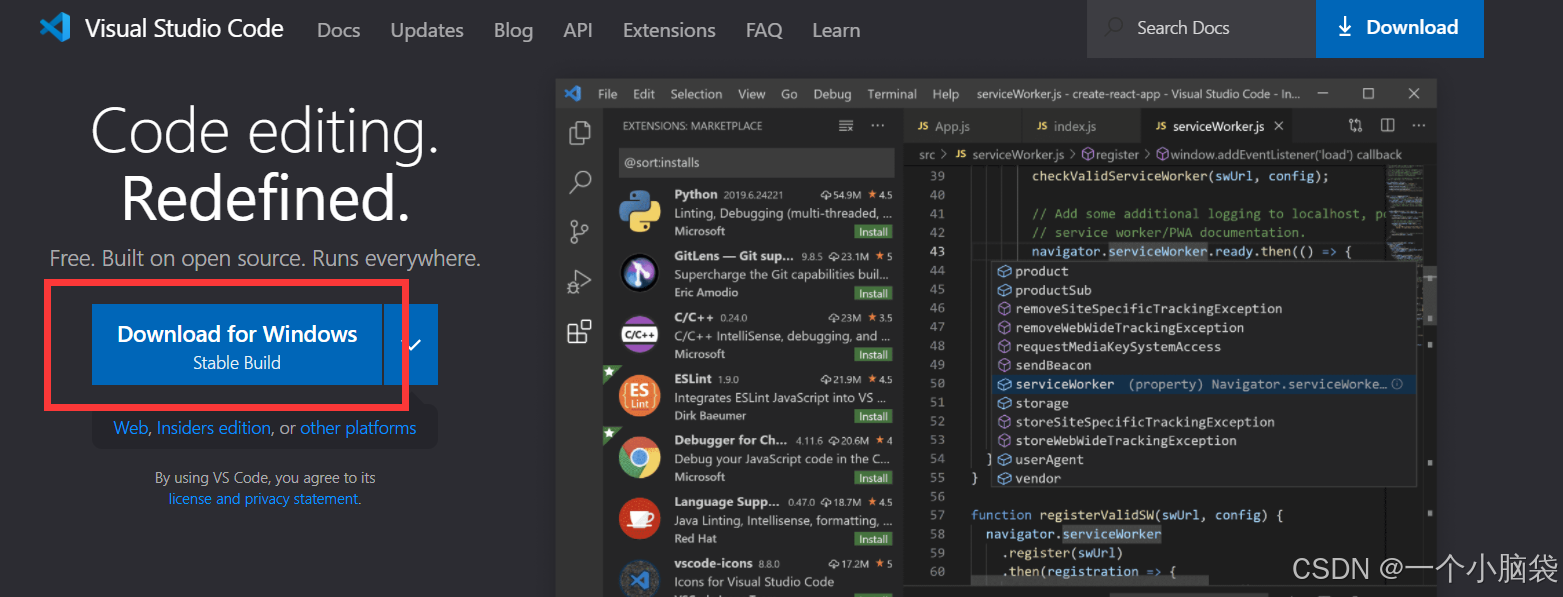
Task: Click the top-right Download button
Action: pyautogui.click(x=1399, y=28)
